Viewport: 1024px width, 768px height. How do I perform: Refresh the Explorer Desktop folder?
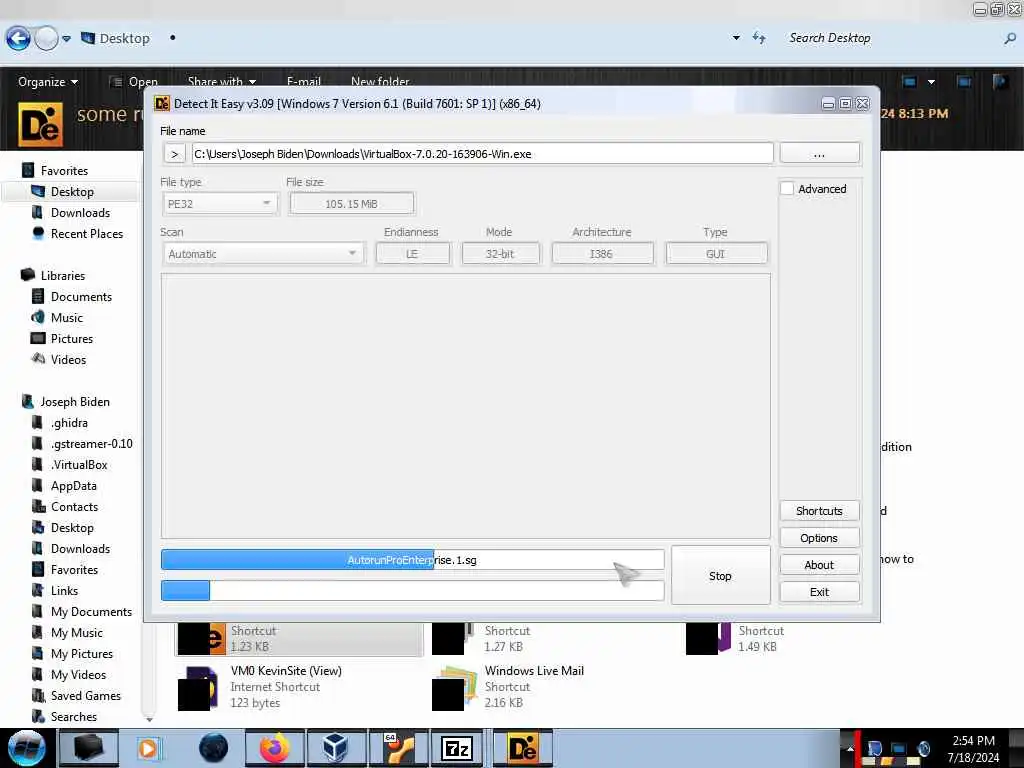(x=758, y=38)
